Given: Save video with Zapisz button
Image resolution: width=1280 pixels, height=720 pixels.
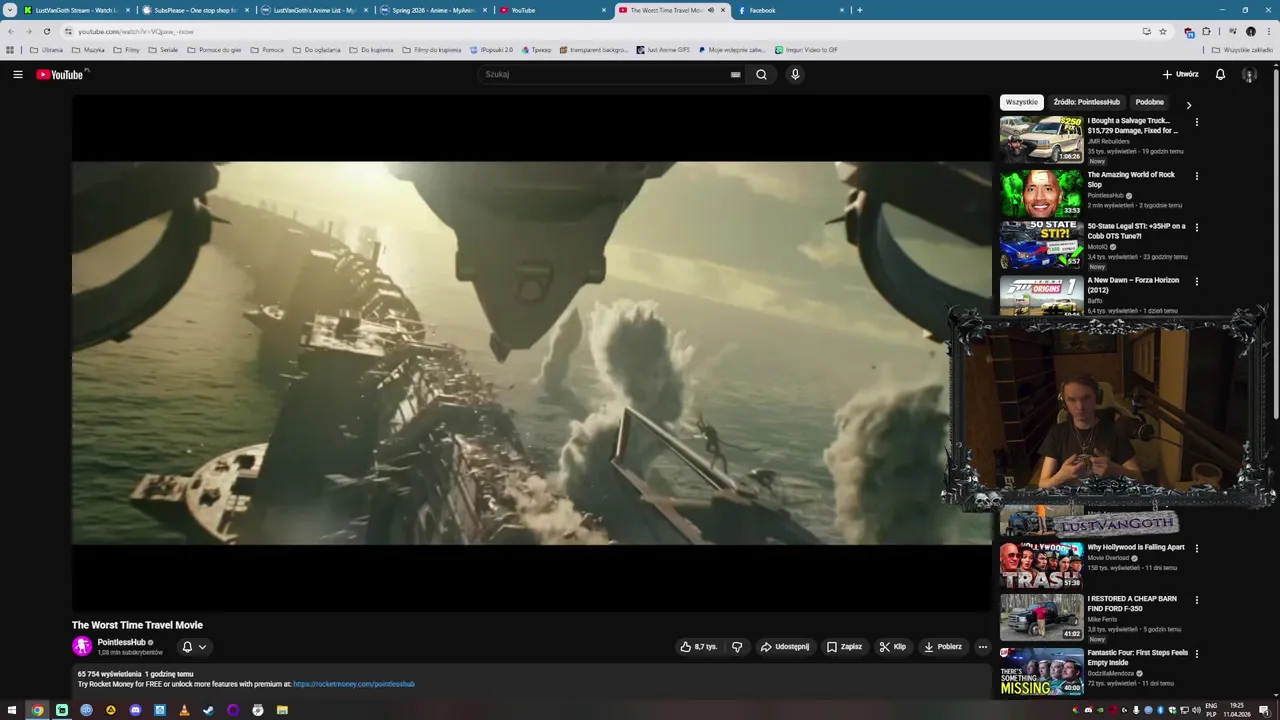Looking at the screenshot, I should pyautogui.click(x=844, y=647).
